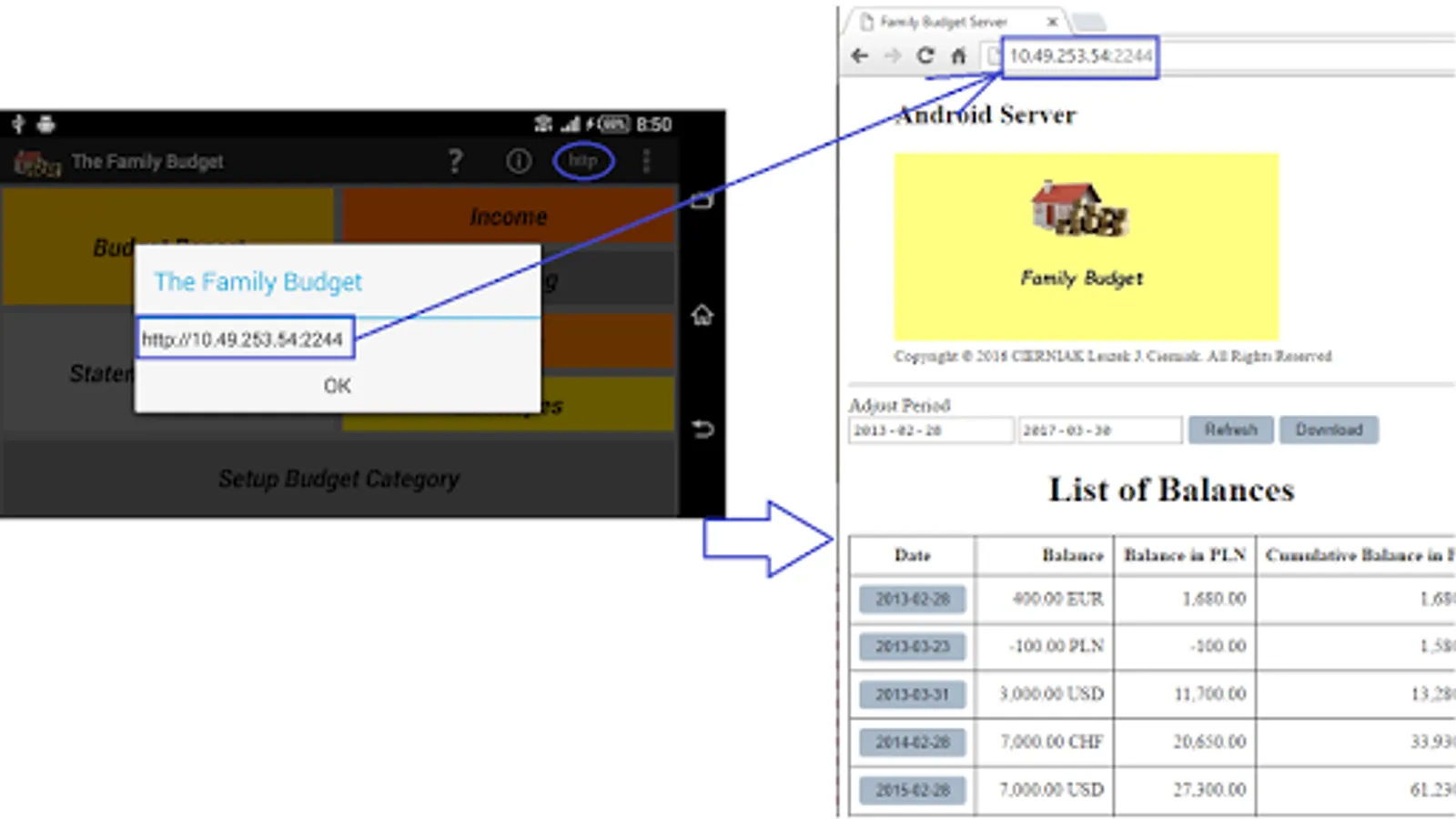Click the end date field 2017-03-30
Image resolution: width=1456 pixels, height=819 pixels.
pos(1100,430)
